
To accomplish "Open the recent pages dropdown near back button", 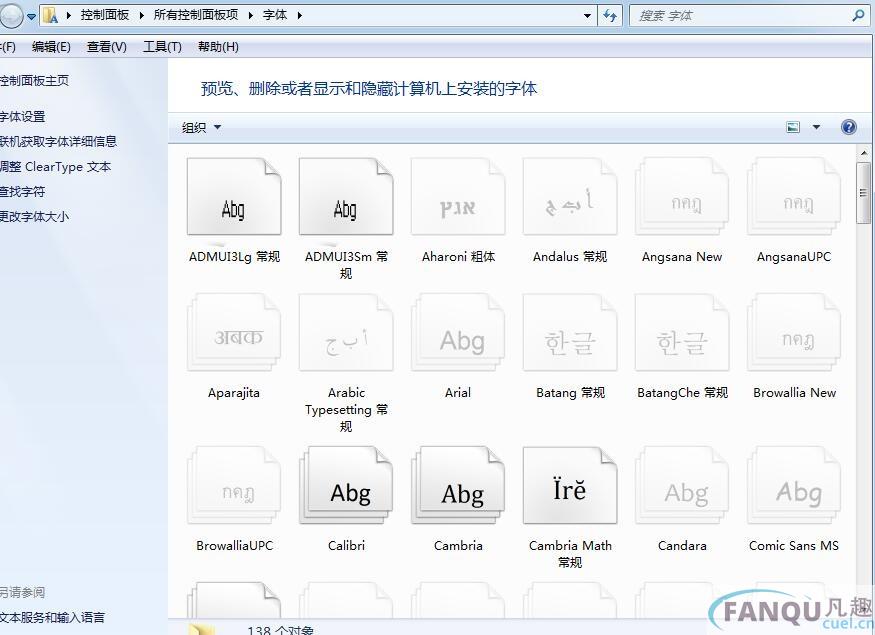I will pos(32,17).
